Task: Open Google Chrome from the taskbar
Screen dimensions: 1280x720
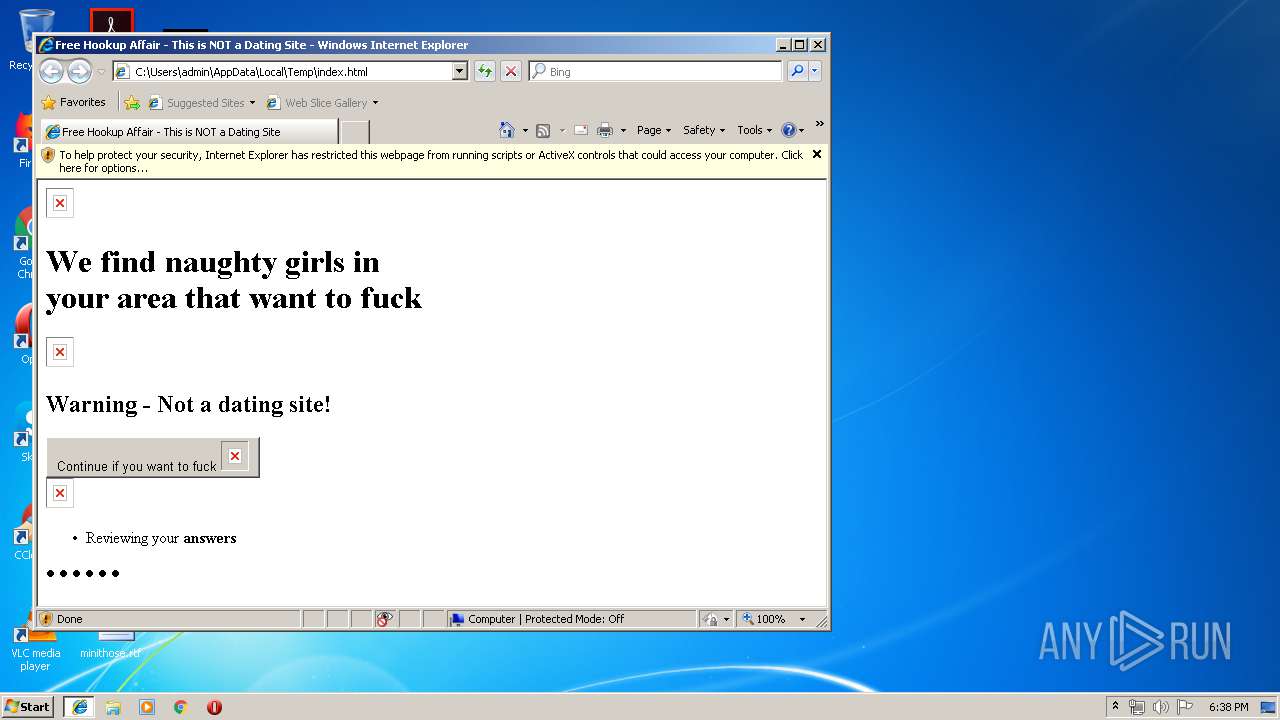Action: pyautogui.click(x=181, y=707)
